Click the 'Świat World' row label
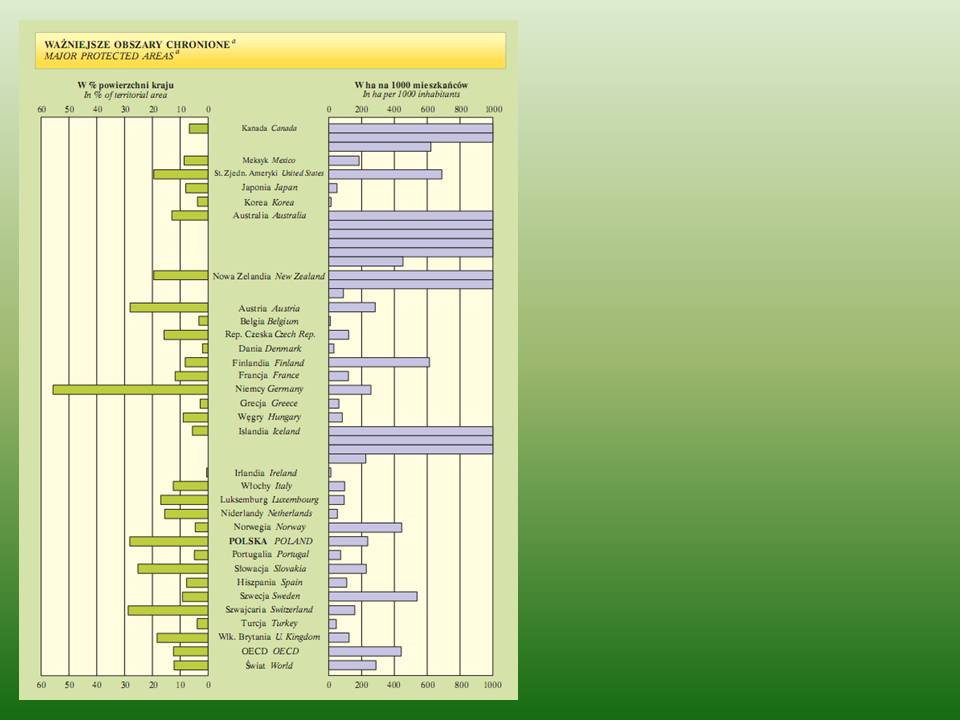Screen dimensions: 960x720 (269, 665)
